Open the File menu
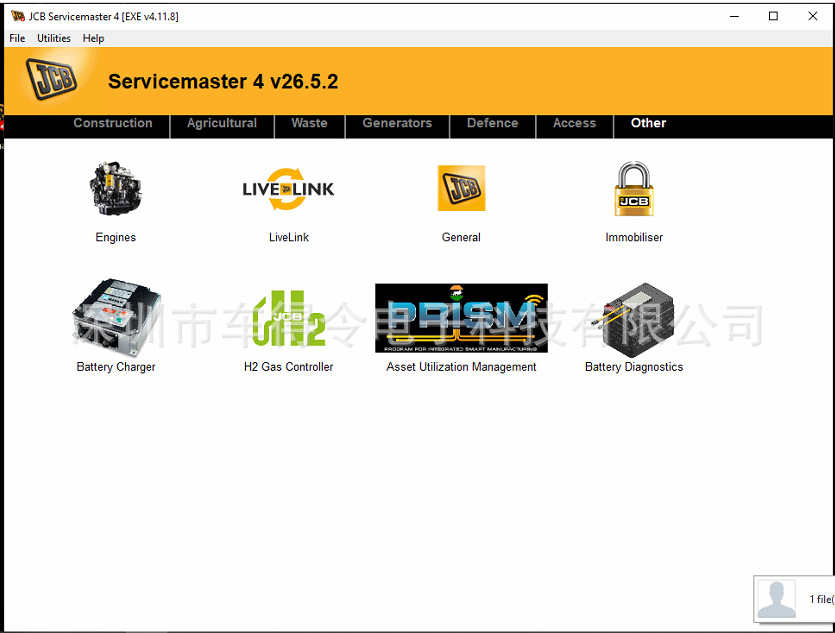Screen dimensions: 835x633 pos(17,38)
